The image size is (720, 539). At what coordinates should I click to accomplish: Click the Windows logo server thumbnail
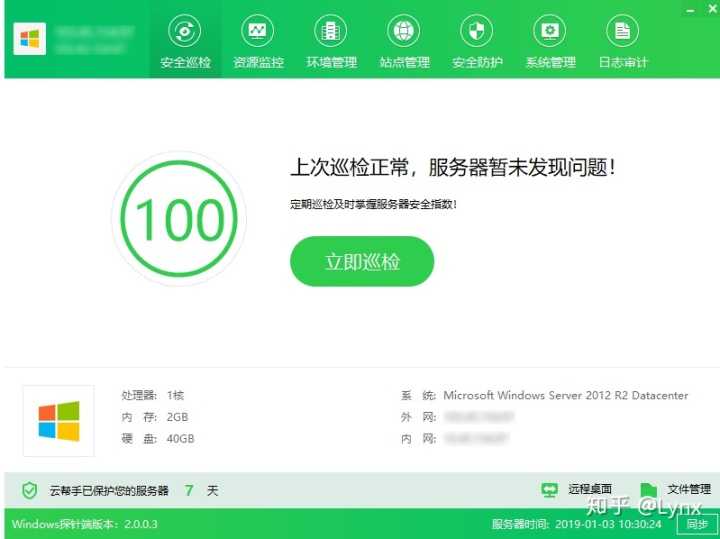[59, 421]
